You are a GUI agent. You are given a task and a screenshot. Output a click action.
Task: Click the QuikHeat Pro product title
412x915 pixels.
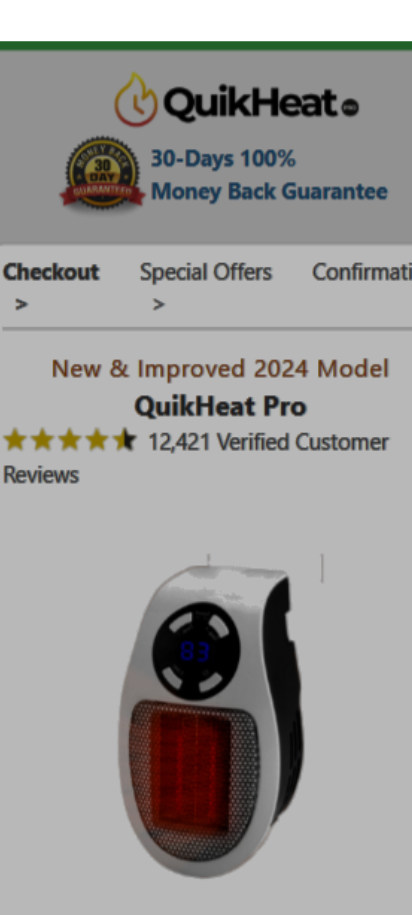click(x=220, y=406)
